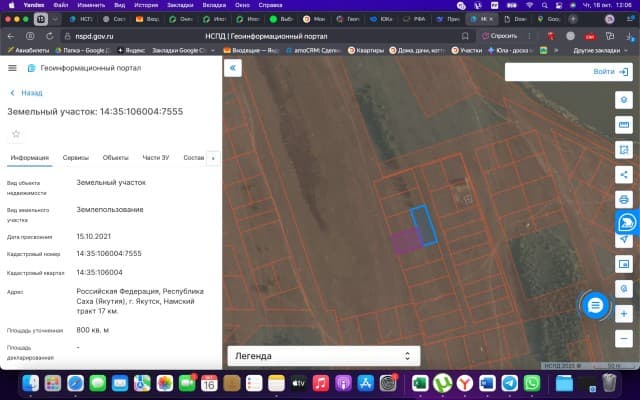The image size is (640, 400).
Task: Zoom in on the map with plus
Action: pyautogui.click(x=624, y=313)
